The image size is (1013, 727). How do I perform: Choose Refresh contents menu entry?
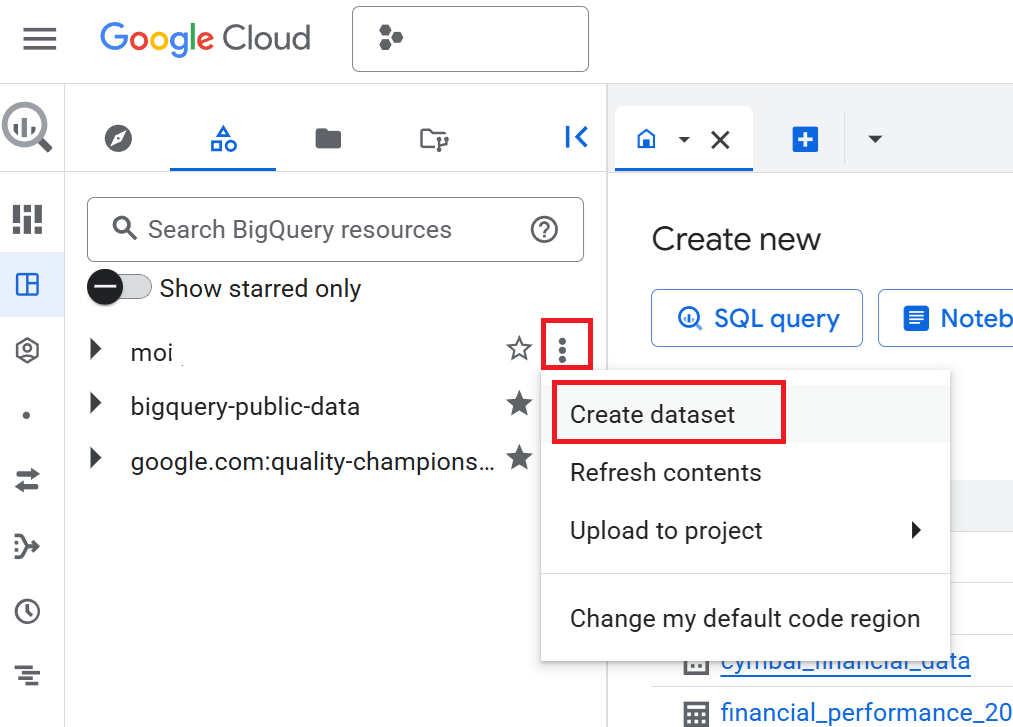point(665,473)
